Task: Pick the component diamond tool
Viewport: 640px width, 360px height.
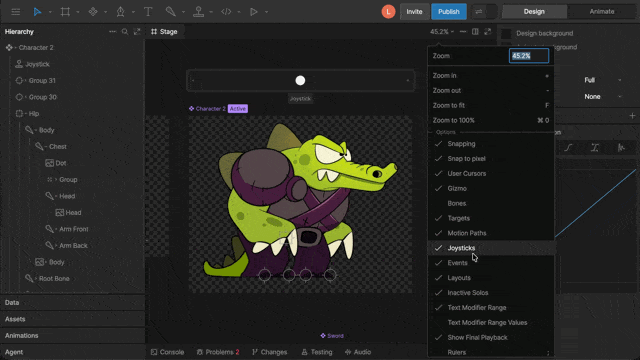Action: click(93, 12)
